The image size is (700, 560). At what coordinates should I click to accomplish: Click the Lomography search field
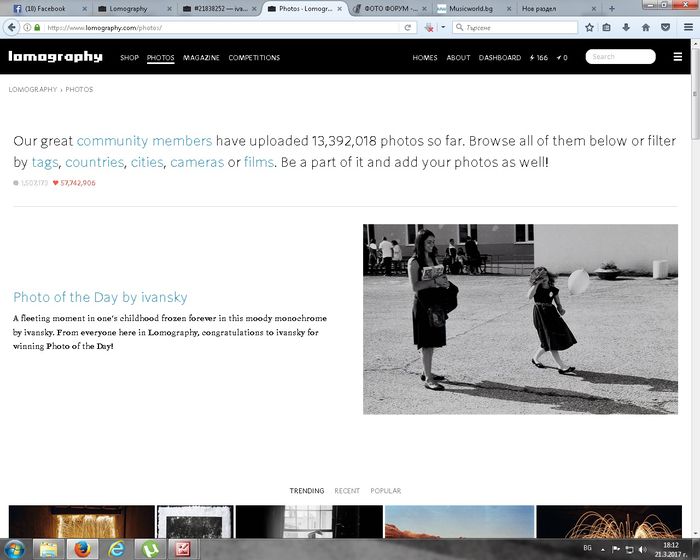pos(621,57)
